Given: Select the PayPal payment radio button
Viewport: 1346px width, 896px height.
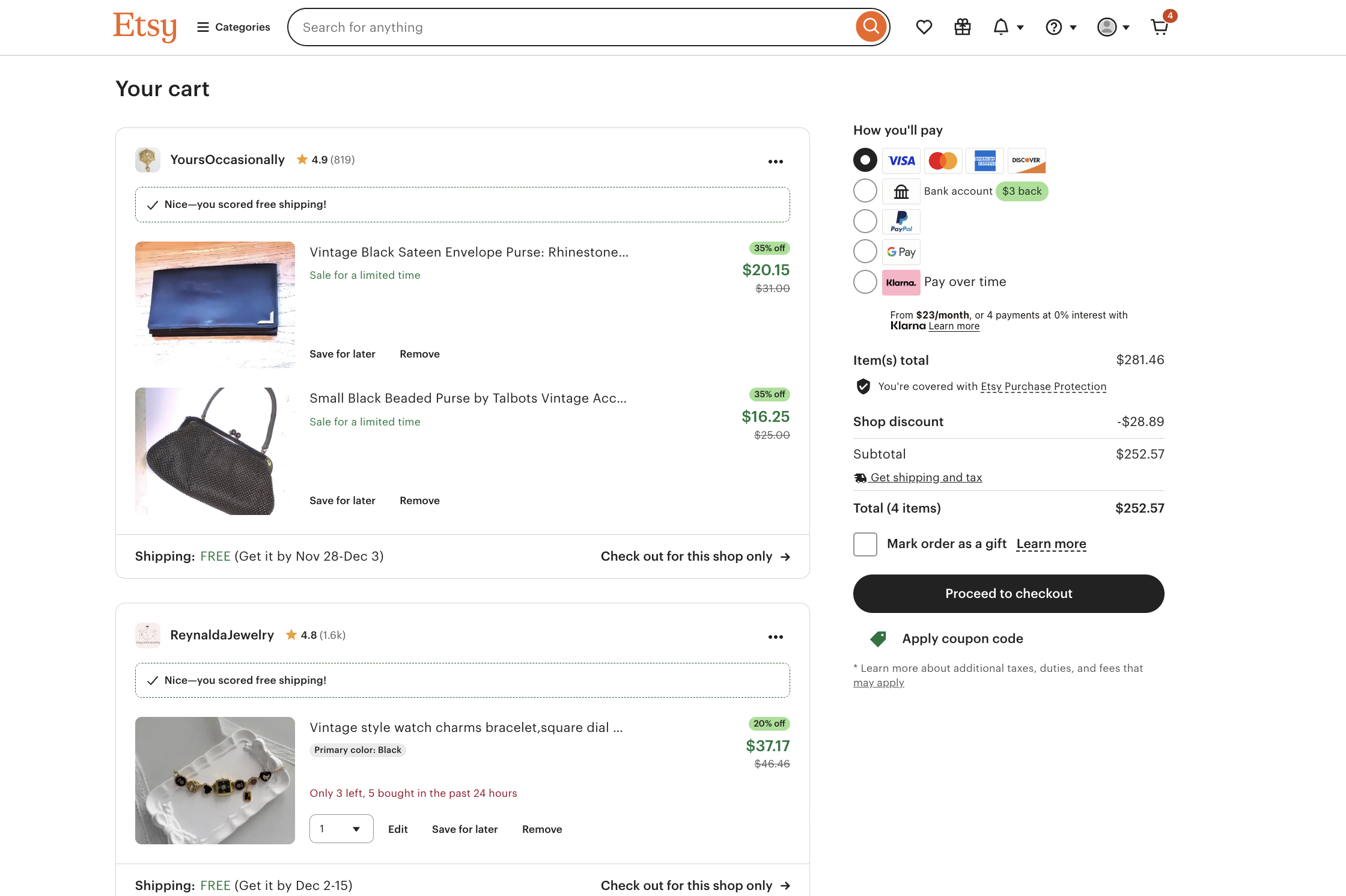Looking at the screenshot, I should [x=865, y=221].
